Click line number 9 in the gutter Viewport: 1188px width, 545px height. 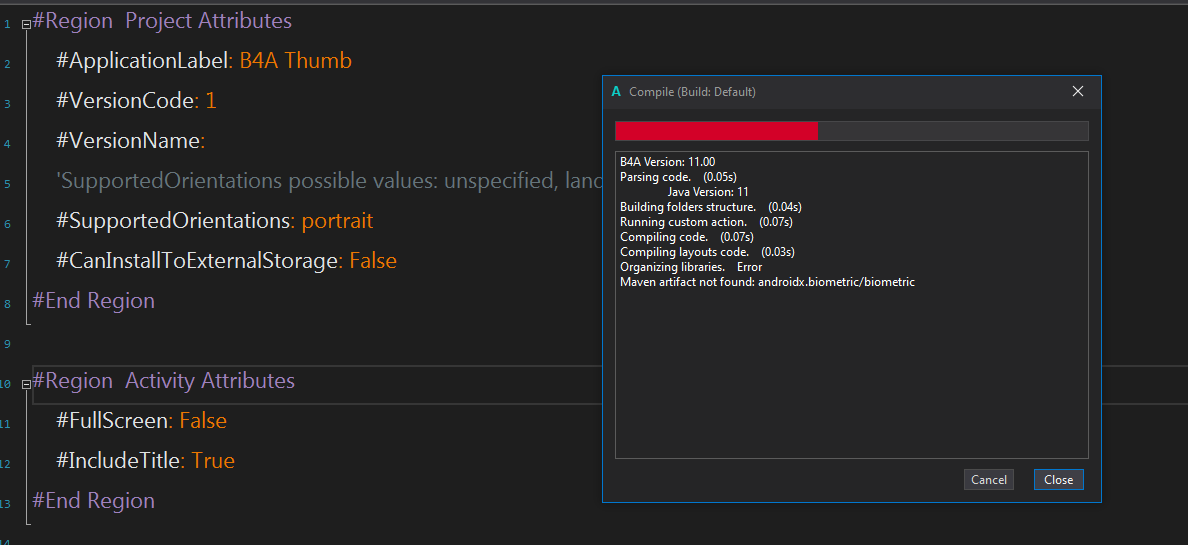point(6,343)
